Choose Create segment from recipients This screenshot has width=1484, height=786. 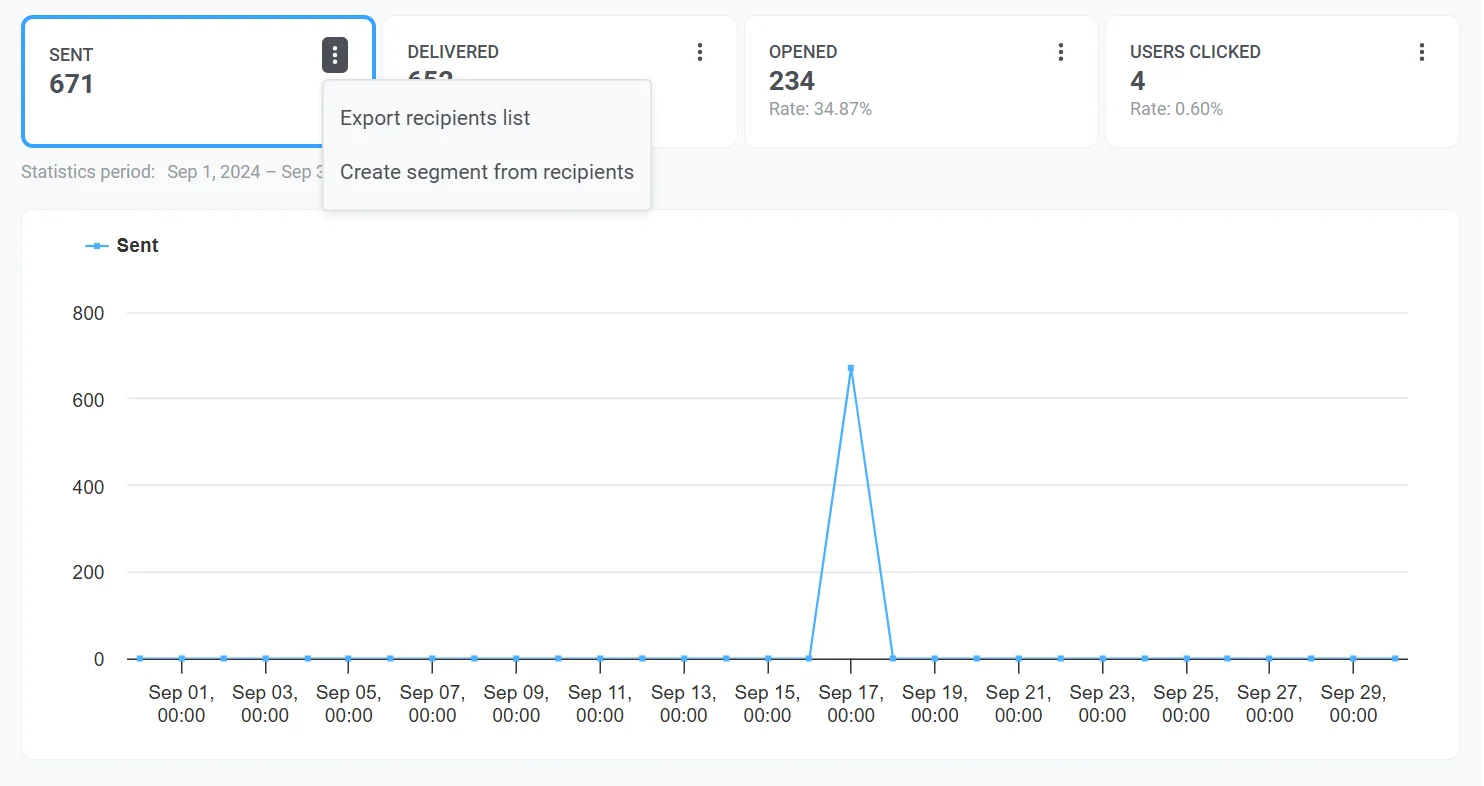pos(487,172)
